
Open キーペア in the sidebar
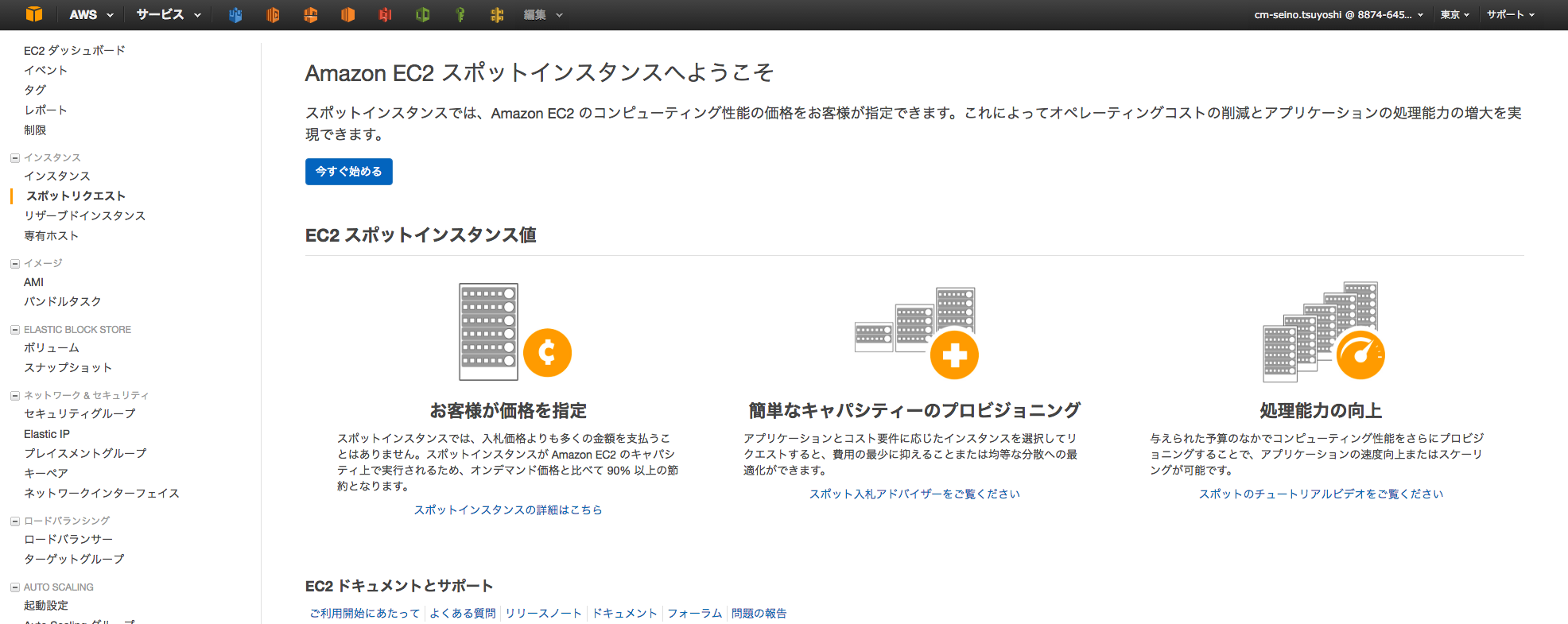click(x=46, y=473)
